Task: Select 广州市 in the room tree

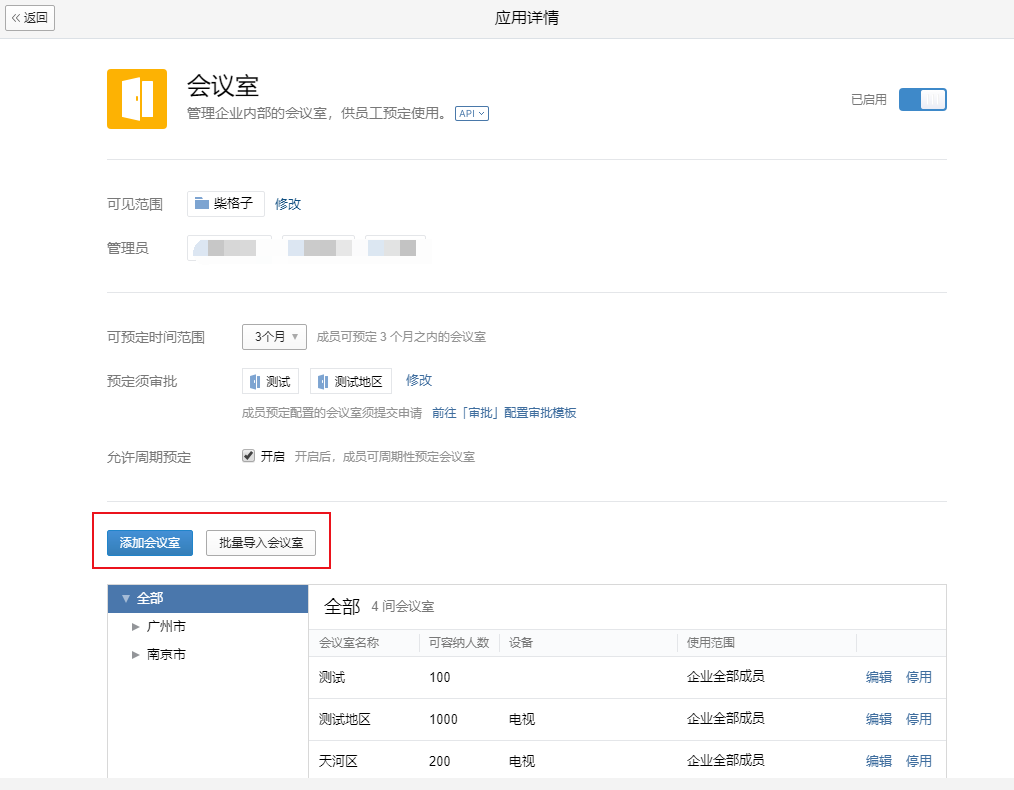Action: [166, 626]
